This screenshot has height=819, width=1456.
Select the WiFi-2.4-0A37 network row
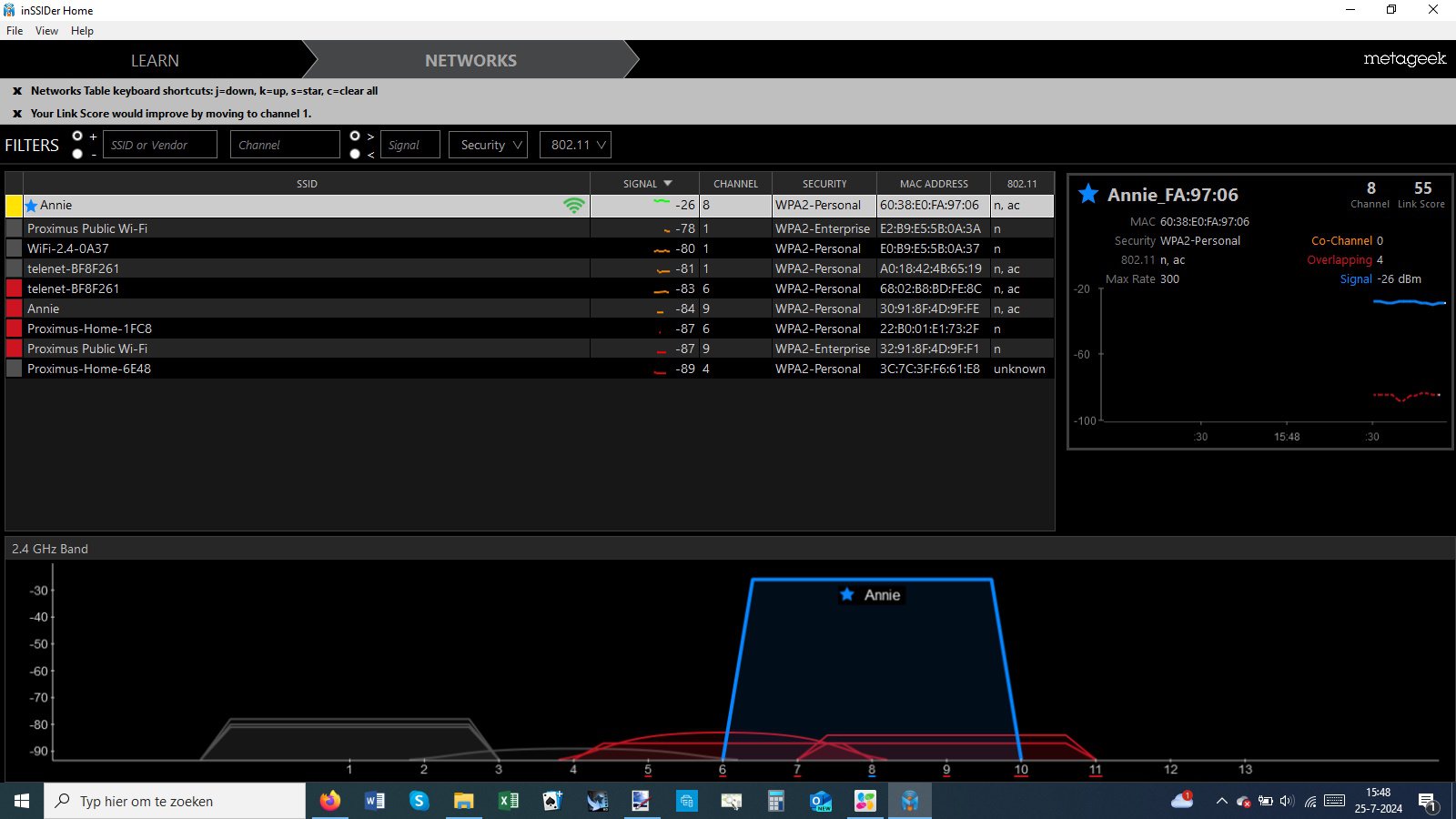click(x=530, y=248)
